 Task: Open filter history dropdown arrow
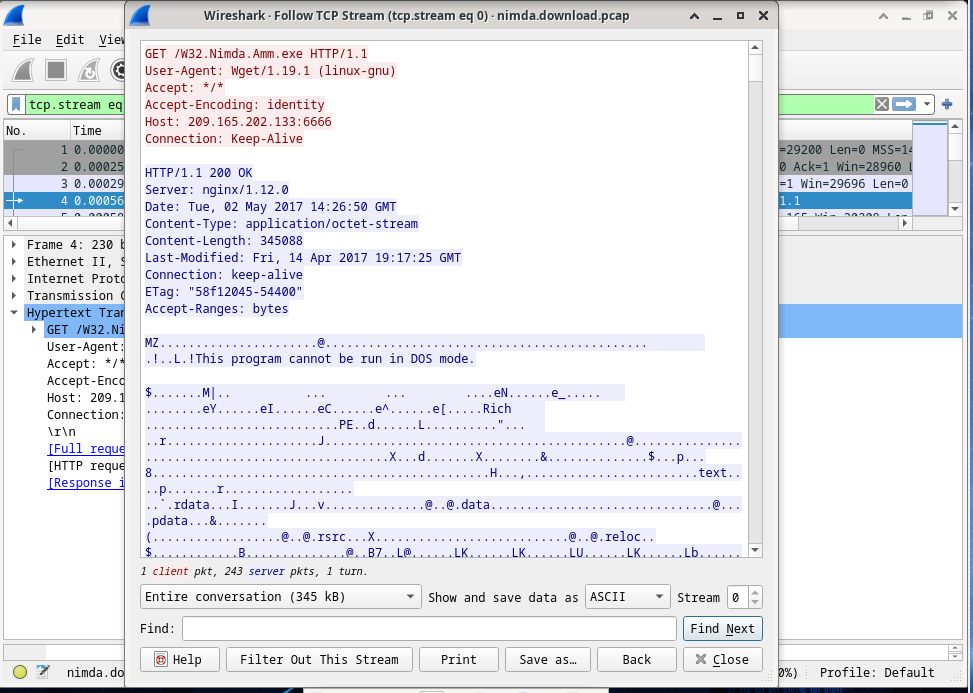click(x=926, y=104)
